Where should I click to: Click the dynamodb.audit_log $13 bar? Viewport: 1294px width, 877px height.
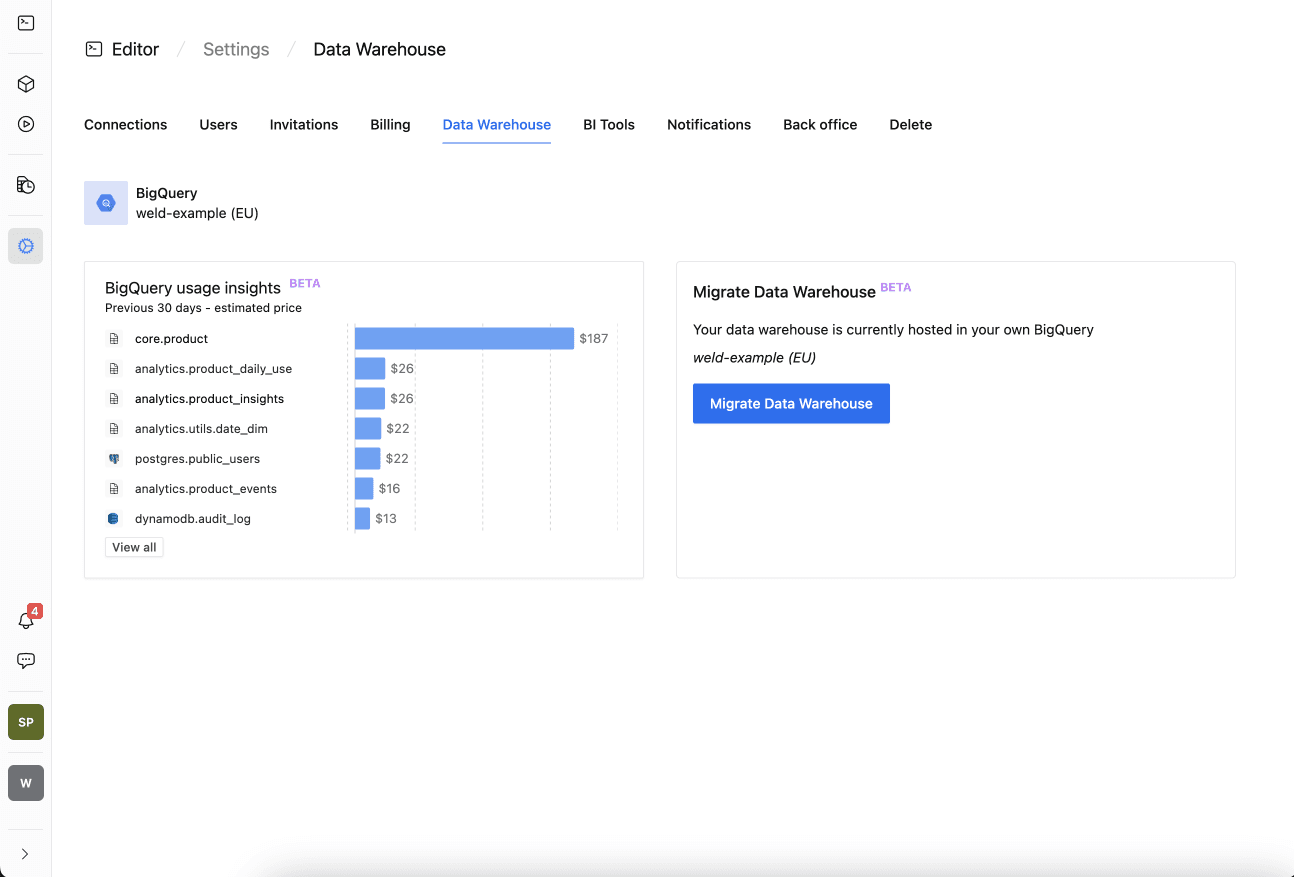[362, 518]
